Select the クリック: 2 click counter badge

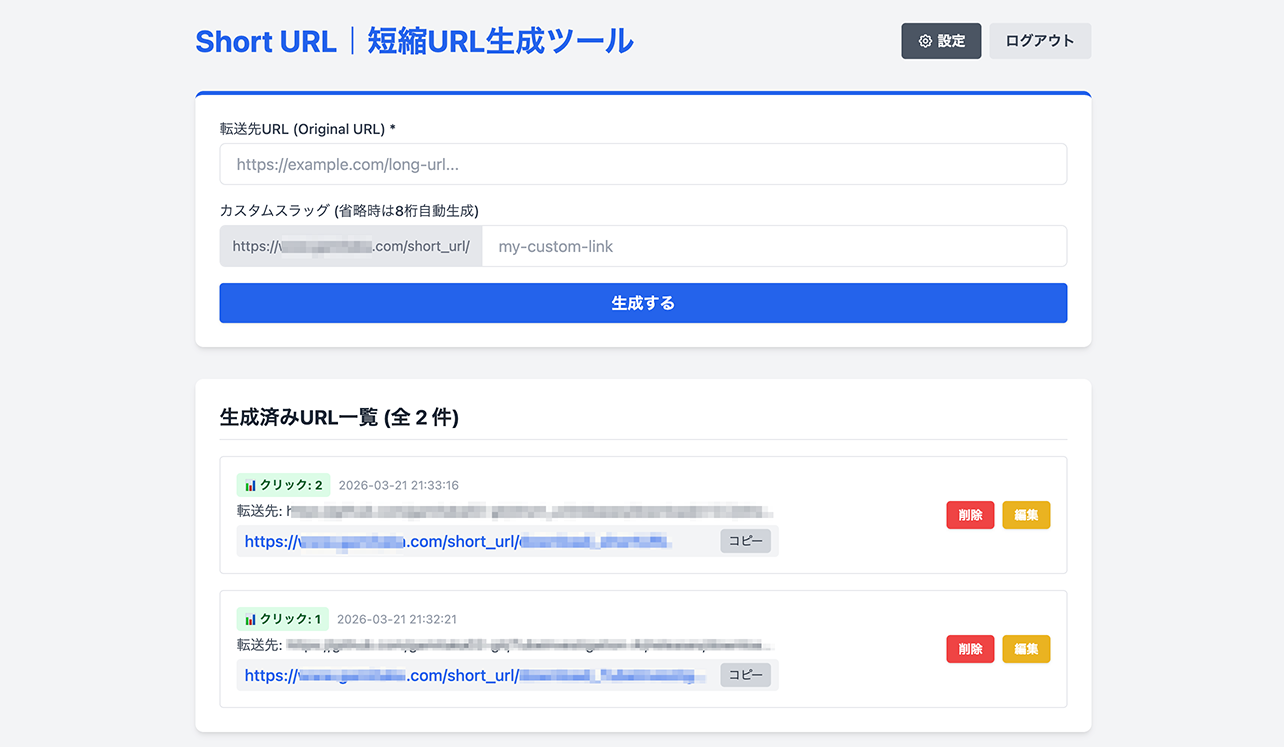point(283,484)
